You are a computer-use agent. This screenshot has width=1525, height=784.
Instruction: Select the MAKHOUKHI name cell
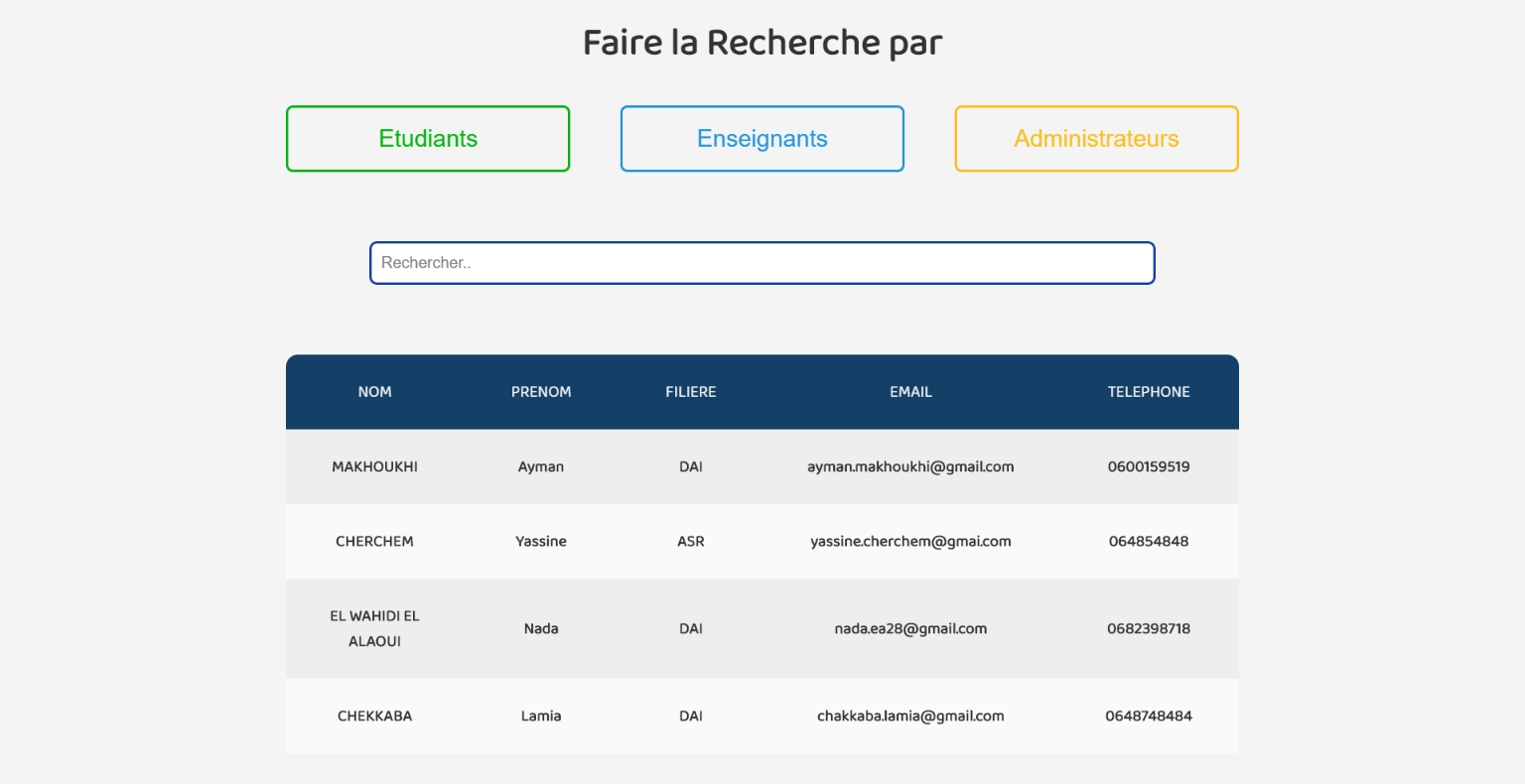coord(374,466)
